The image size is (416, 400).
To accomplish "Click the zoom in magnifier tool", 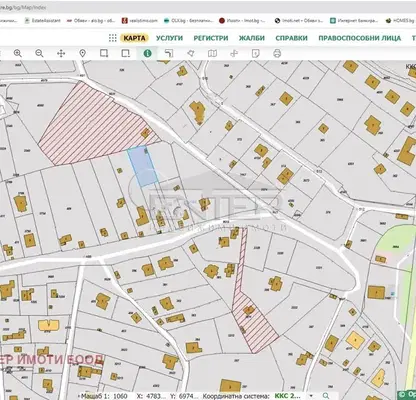I will (x=18, y=53).
